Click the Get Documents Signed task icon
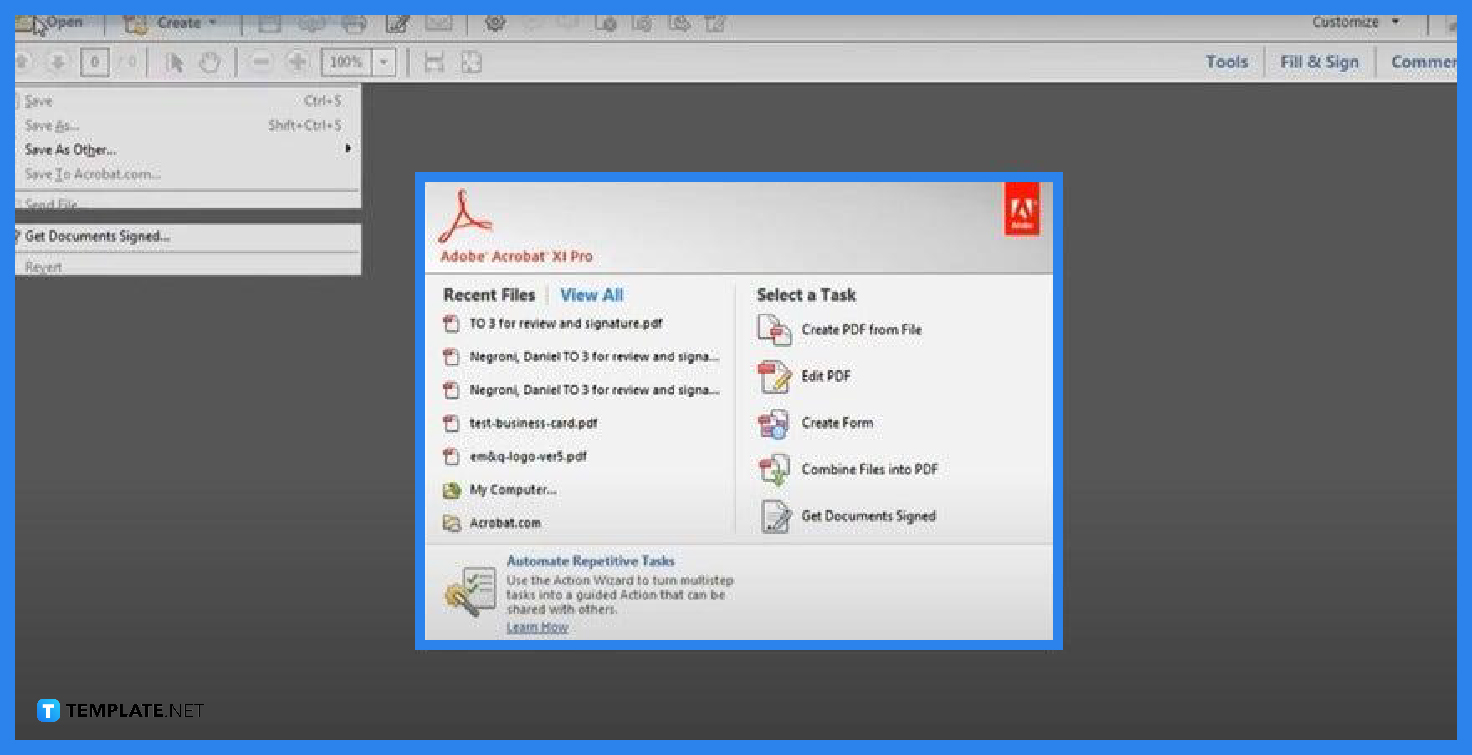This screenshot has height=755, width=1472. (x=775, y=516)
